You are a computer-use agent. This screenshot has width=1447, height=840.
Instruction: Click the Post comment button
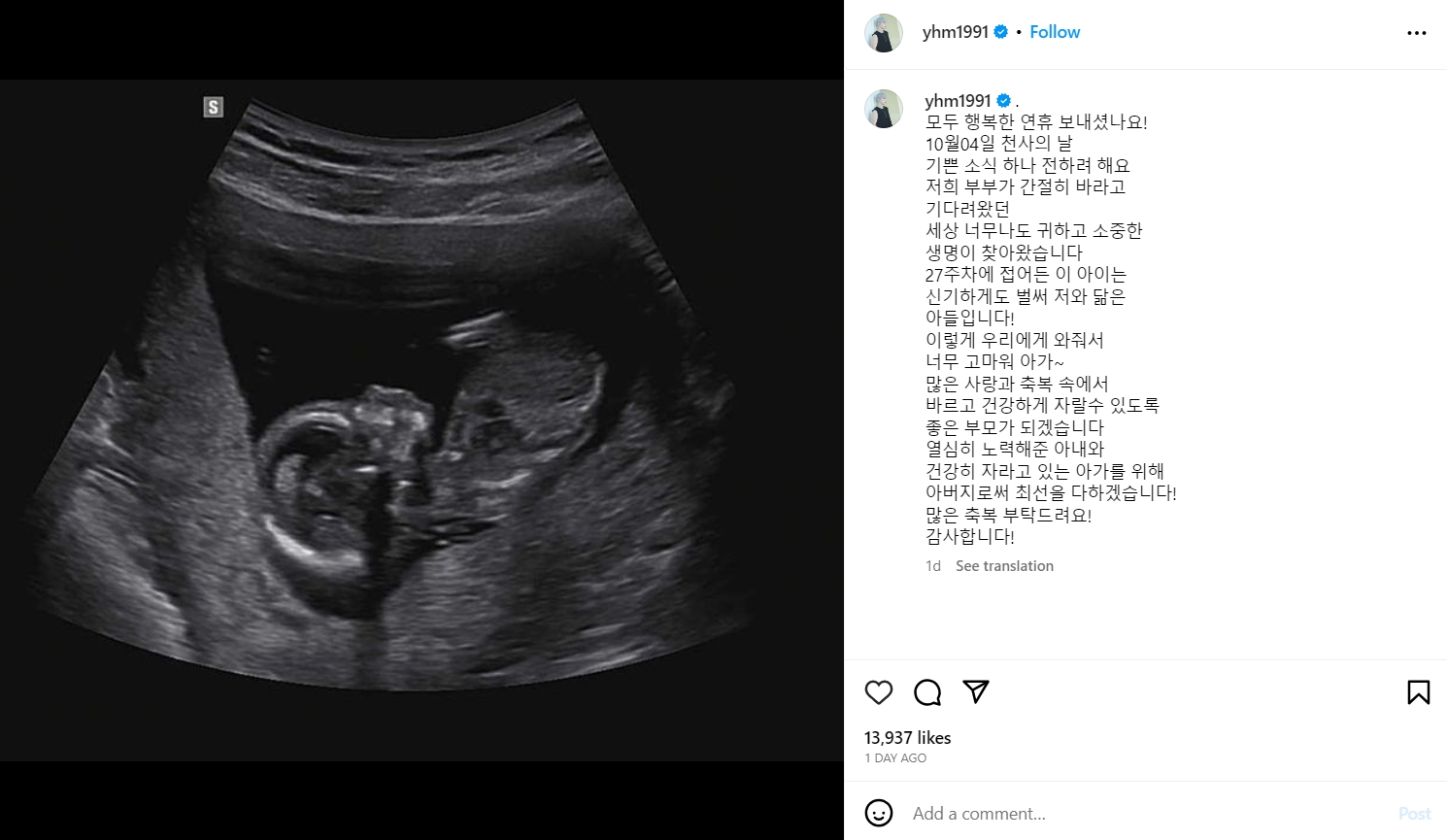1415,814
